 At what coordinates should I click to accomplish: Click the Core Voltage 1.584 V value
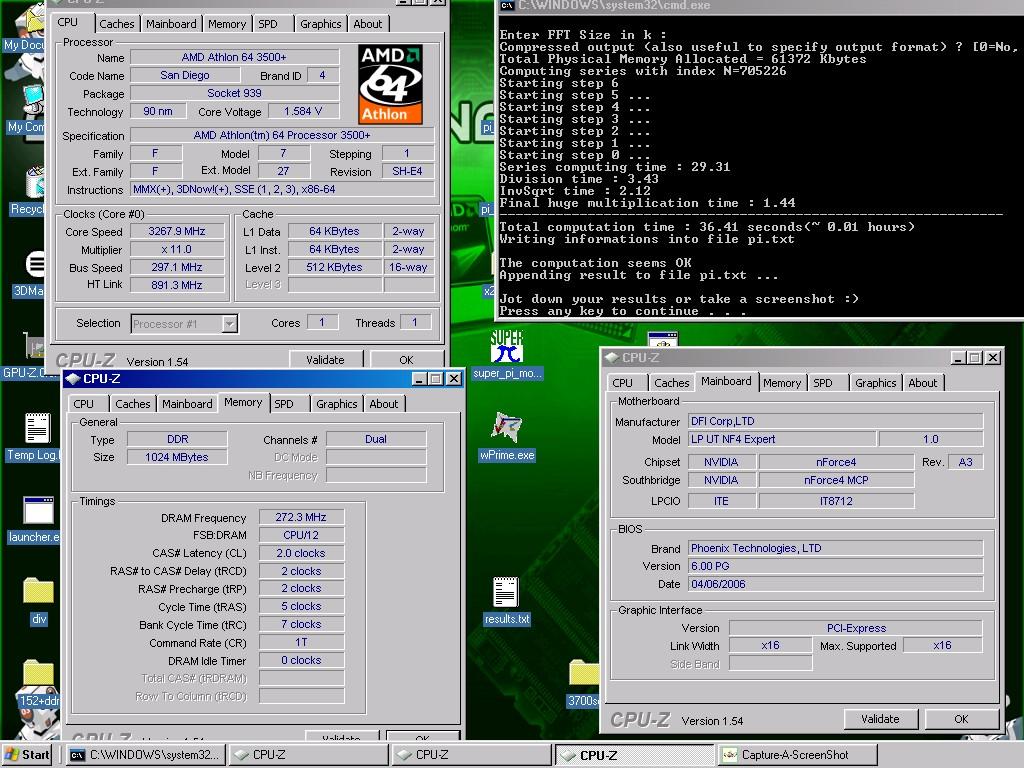pyautogui.click(x=302, y=112)
